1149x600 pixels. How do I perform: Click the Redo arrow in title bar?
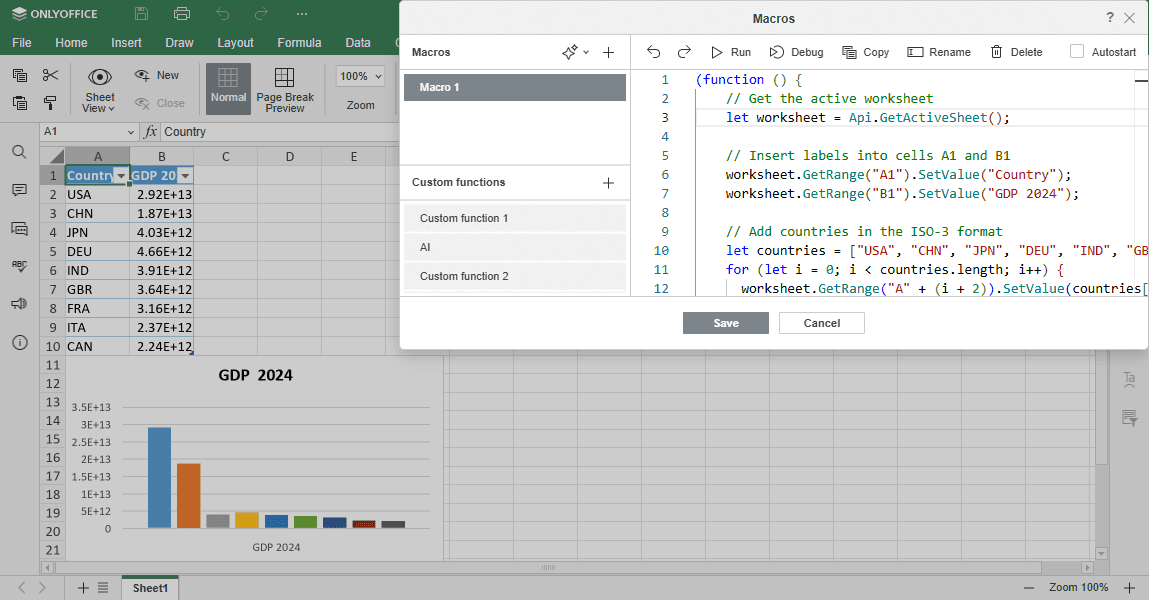262,14
